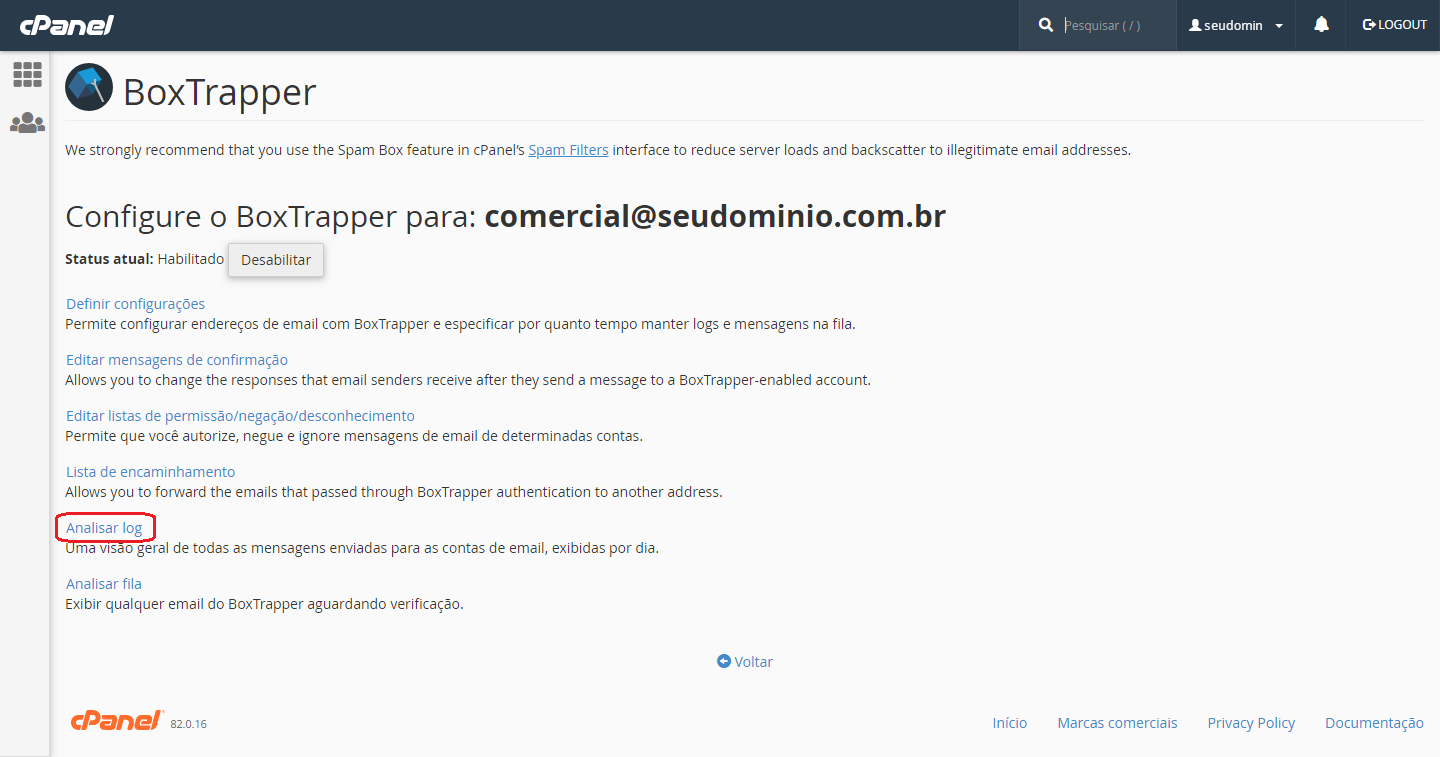Screen dimensions: 1440x757
Task: Click the cPanel footer logo
Action: coord(117,721)
